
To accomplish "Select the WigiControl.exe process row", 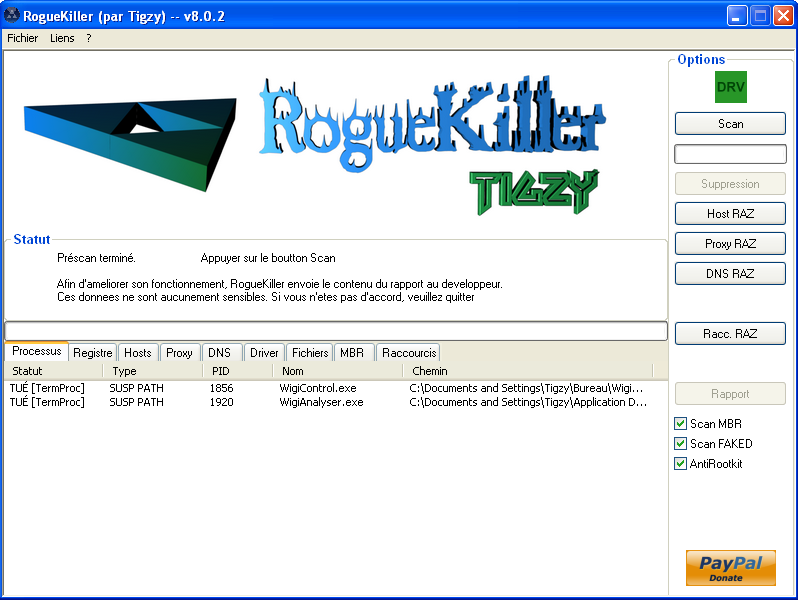I will (x=320, y=388).
